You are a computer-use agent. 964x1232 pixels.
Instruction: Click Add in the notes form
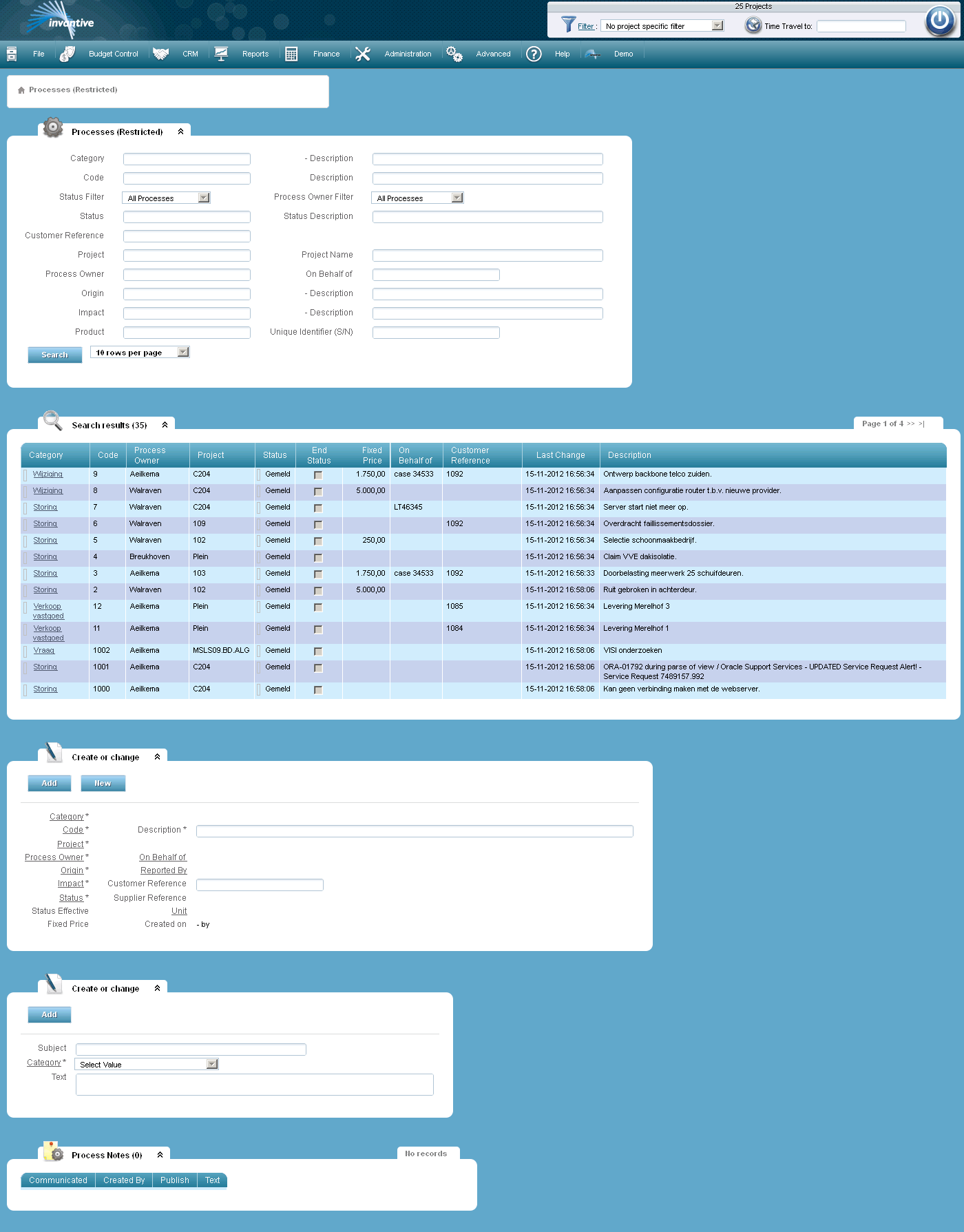coord(50,1014)
